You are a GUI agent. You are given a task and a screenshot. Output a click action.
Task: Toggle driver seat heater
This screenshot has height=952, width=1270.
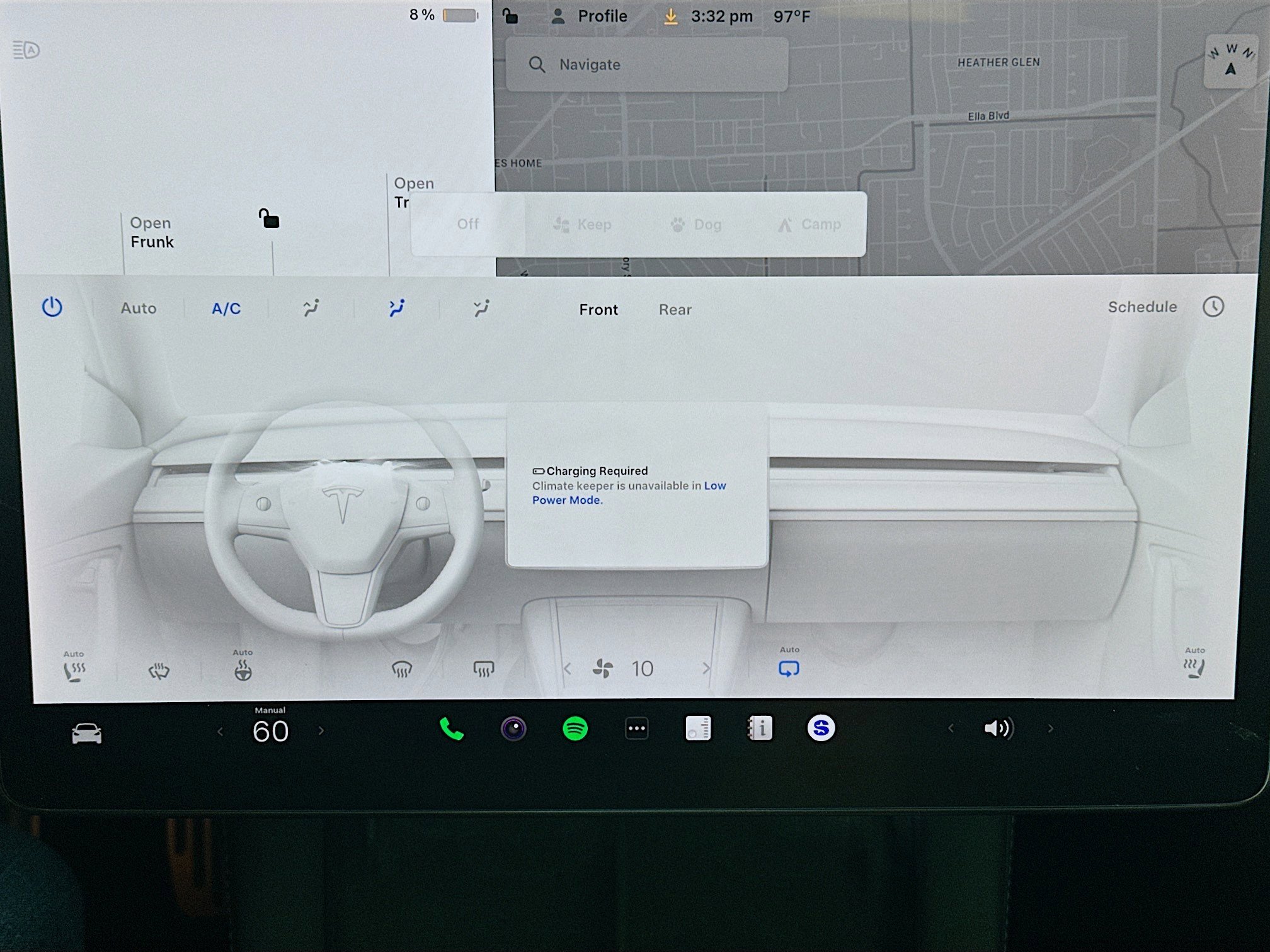pos(74,671)
